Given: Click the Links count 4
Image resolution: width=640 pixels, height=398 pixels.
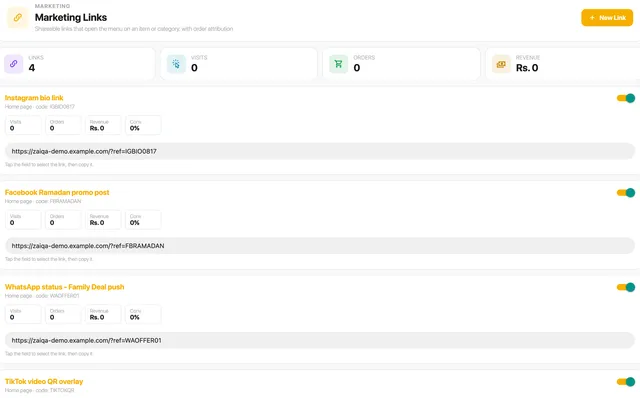Looking at the screenshot, I should (31, 68).
